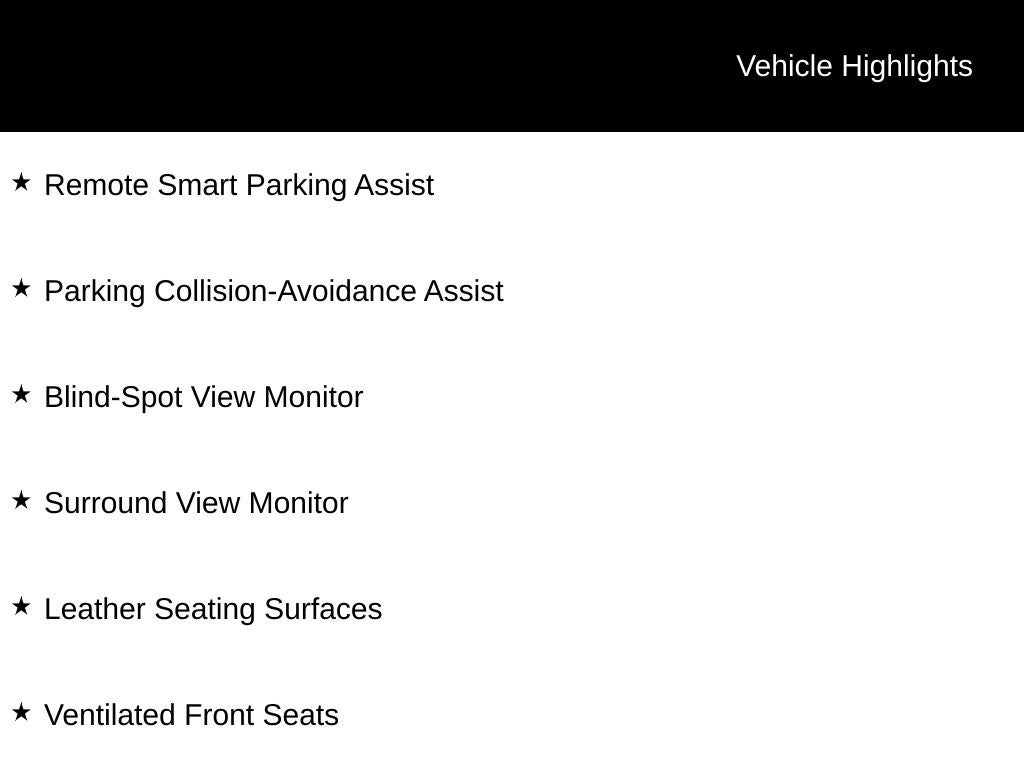The height and width of the screenshot is (768, 1024).
Task: Click the star beside Remote Smart Parking Assist
Action: (x=21, y=182)
